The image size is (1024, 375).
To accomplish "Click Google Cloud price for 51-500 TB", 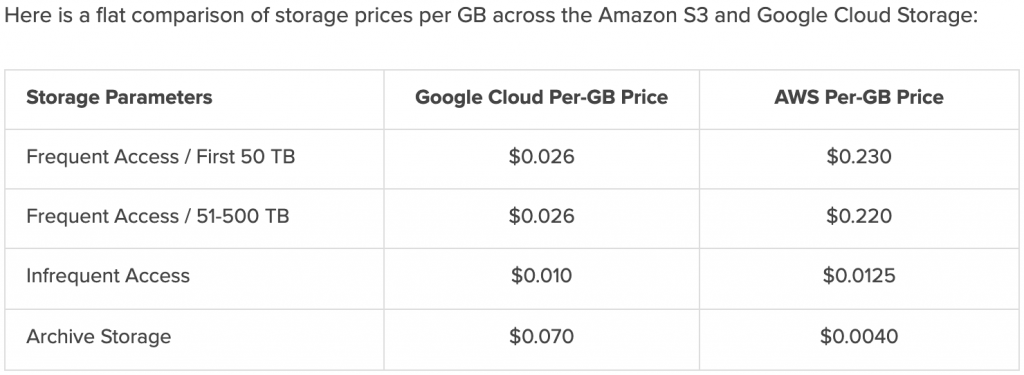I will [541, 216].
